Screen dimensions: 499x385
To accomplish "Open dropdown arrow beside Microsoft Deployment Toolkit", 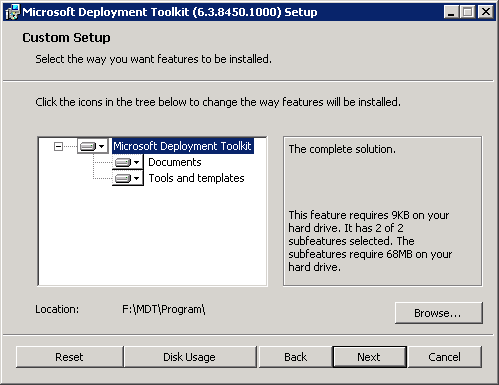I will pos(102,146).
